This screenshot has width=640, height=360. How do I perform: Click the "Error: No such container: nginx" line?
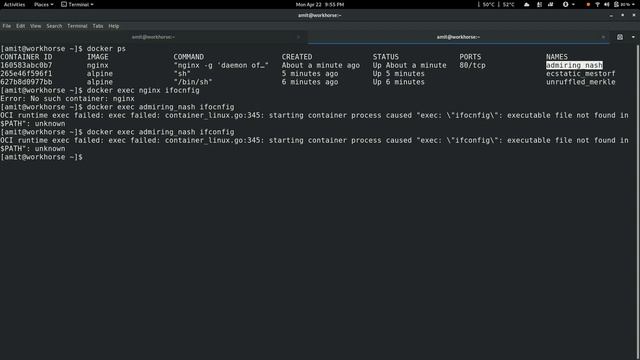pyautogui.click(x=67, y=99)
